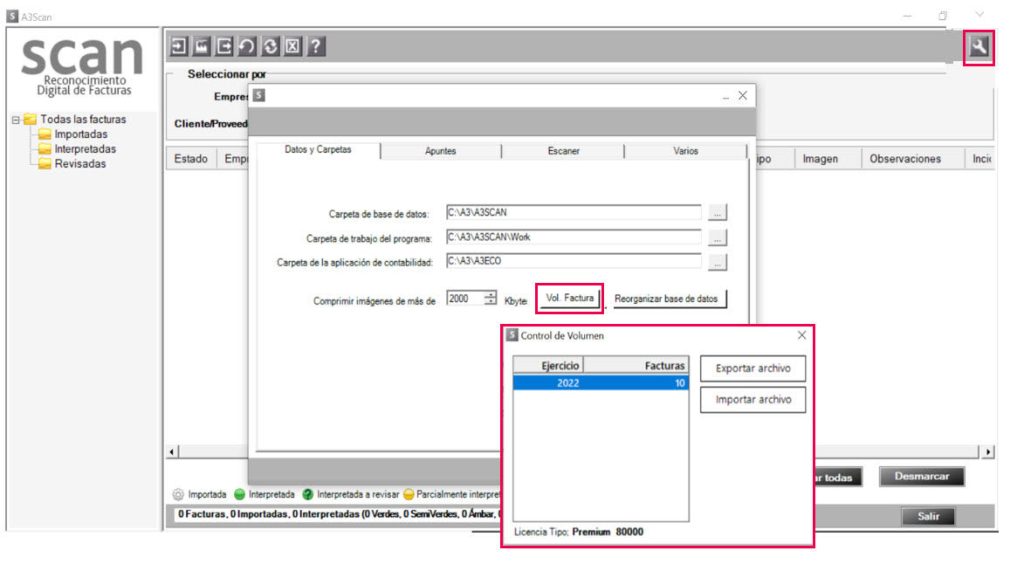Click the Importadas folder icon
The height and width of the screenshot is (564, 1024).
click(44, 134)
